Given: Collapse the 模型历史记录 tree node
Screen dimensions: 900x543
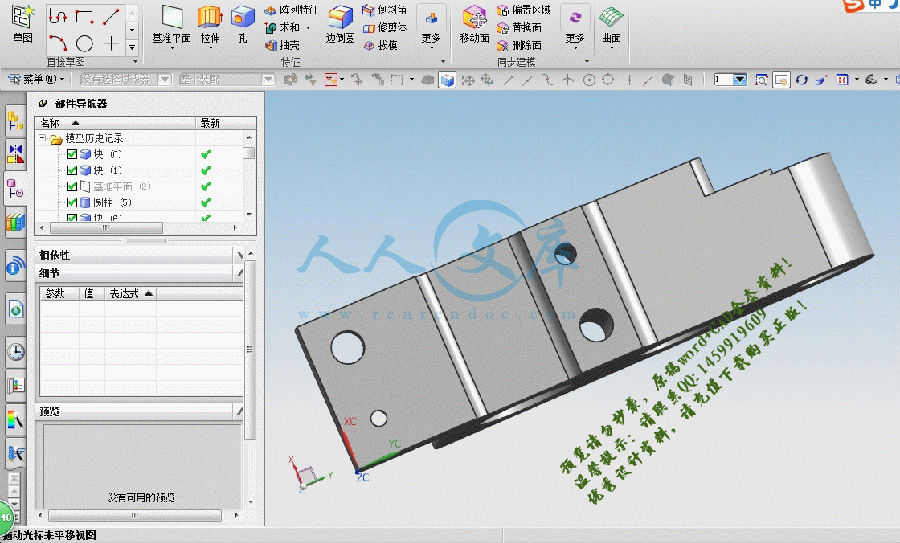Looking at the screenshot, I should [42, 138].
